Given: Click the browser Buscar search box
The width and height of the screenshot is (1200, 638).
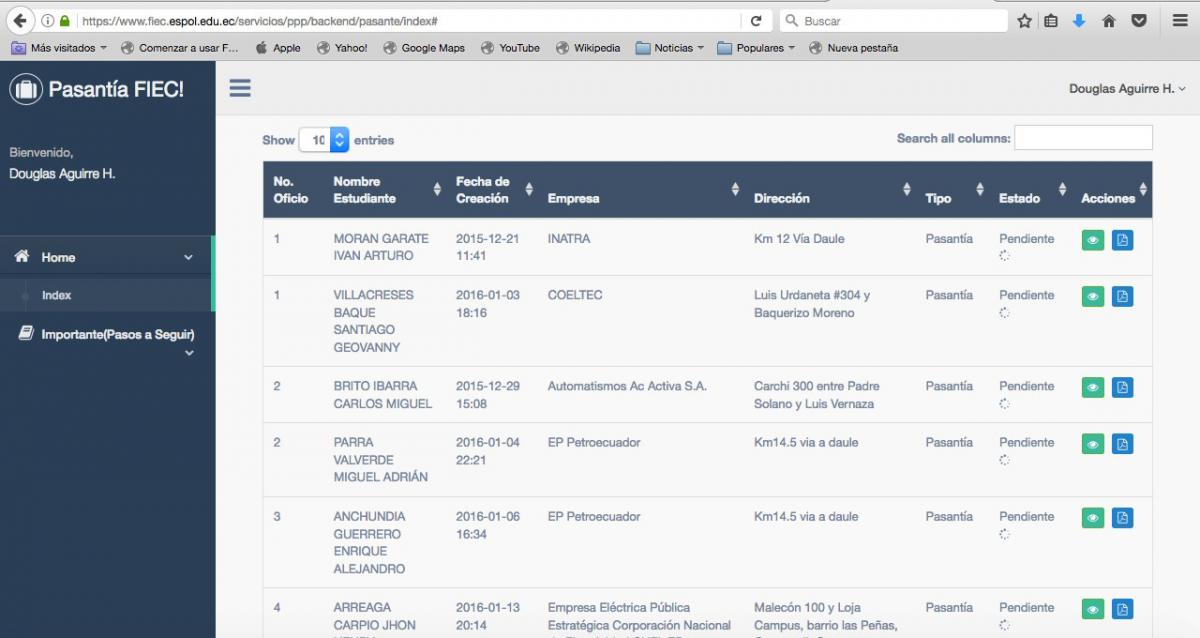Looking at the screenshot, I should coord(893,20).
